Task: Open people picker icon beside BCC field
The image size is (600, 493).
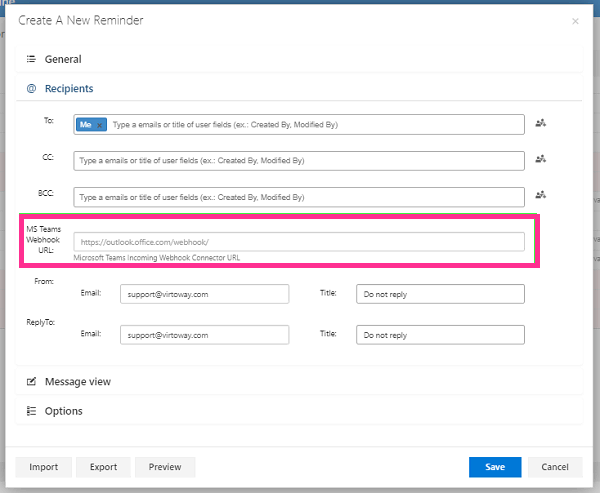Action: click(x=540, y=195)
